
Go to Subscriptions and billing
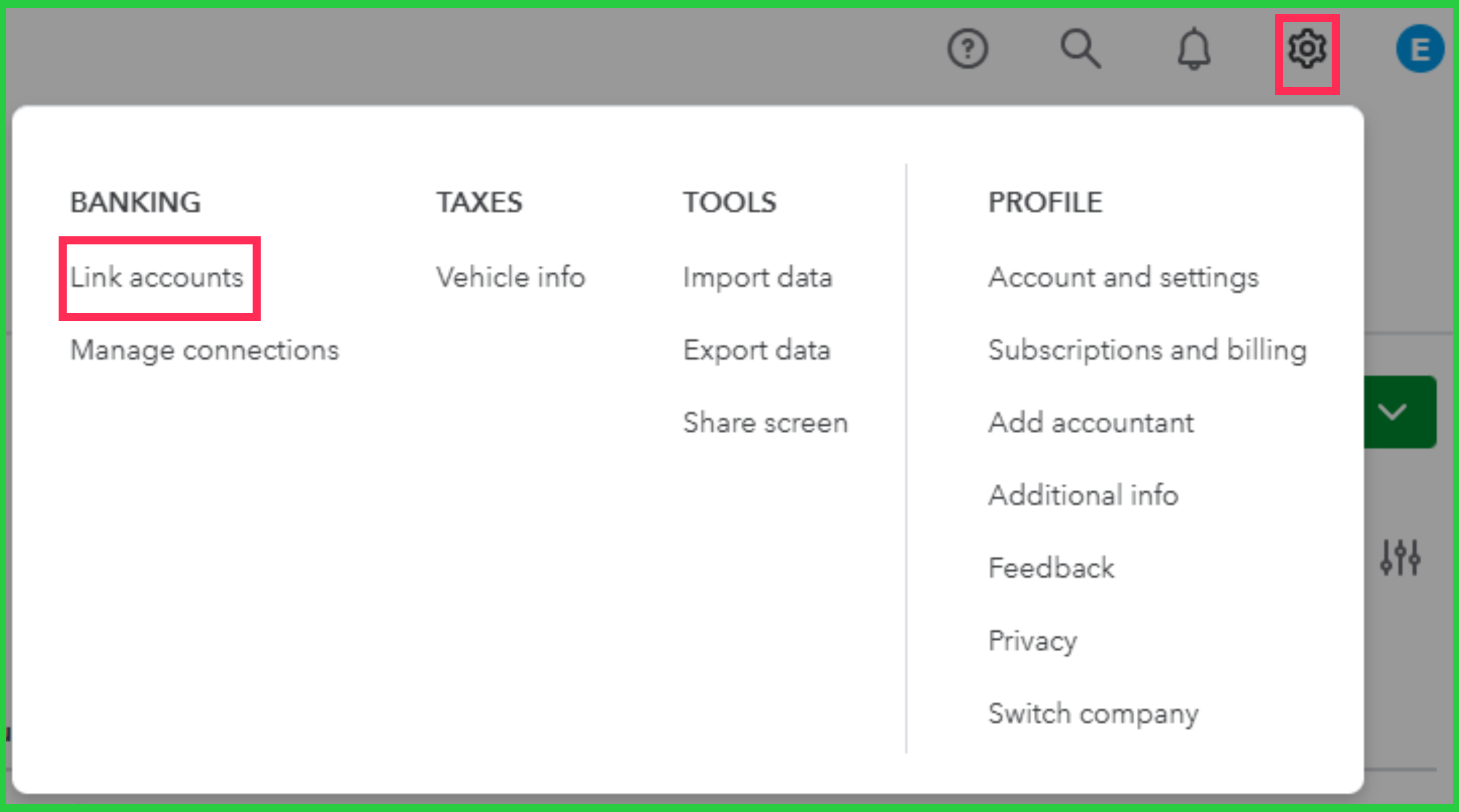pyautogui.click(x=1147, y=350)
